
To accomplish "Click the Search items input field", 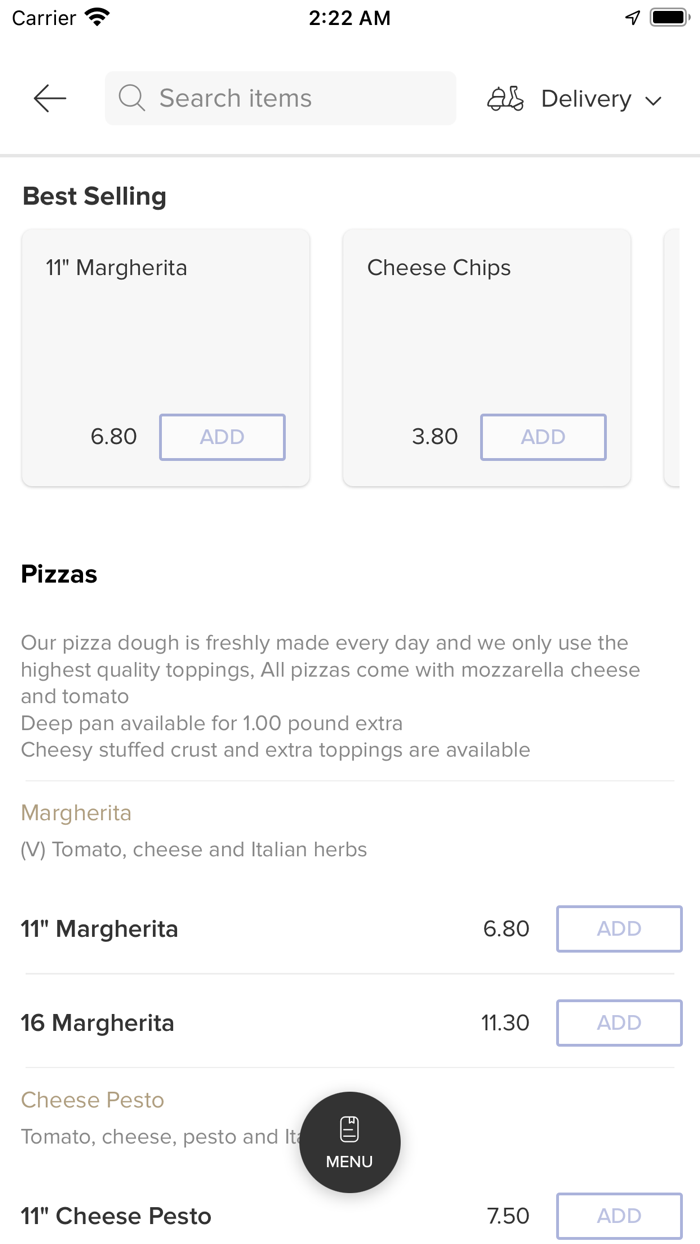I will (x=280, y=98).
